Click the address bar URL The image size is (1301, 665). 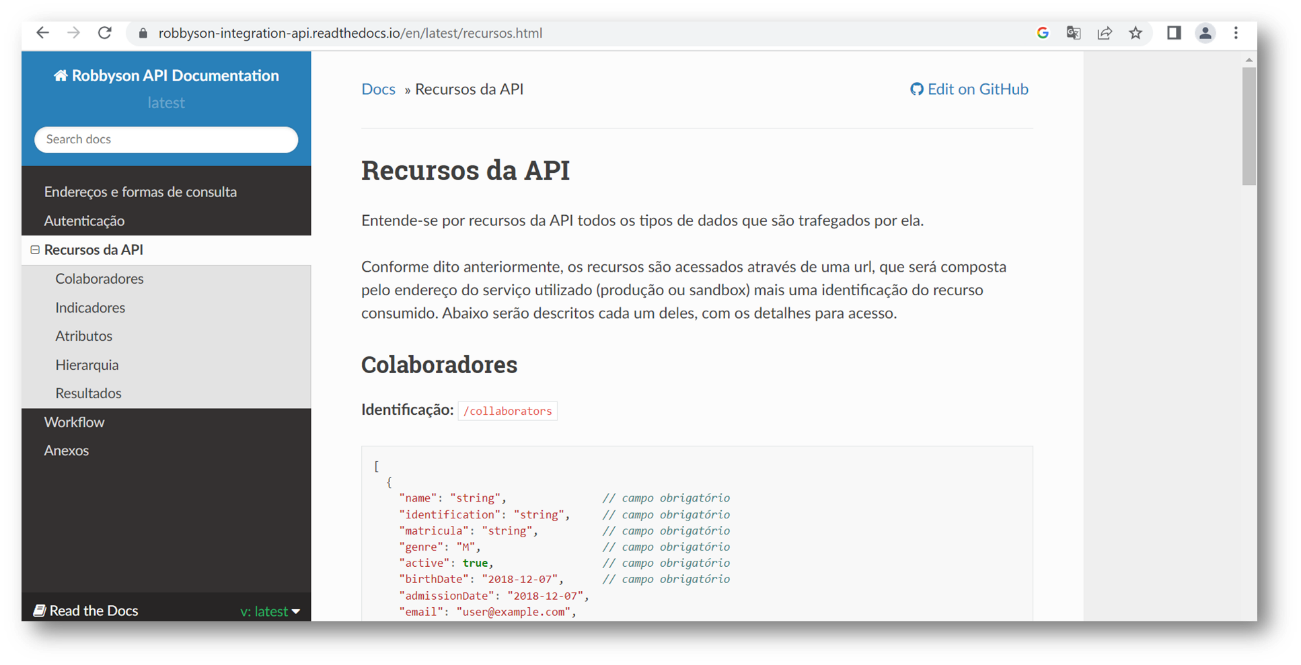[x=350, y=33]
